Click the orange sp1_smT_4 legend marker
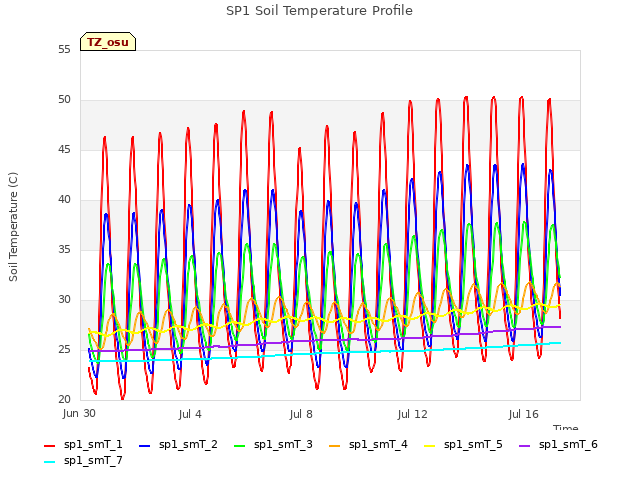Image resolution: width=640 pixels, height=480 pixels. 335,446
